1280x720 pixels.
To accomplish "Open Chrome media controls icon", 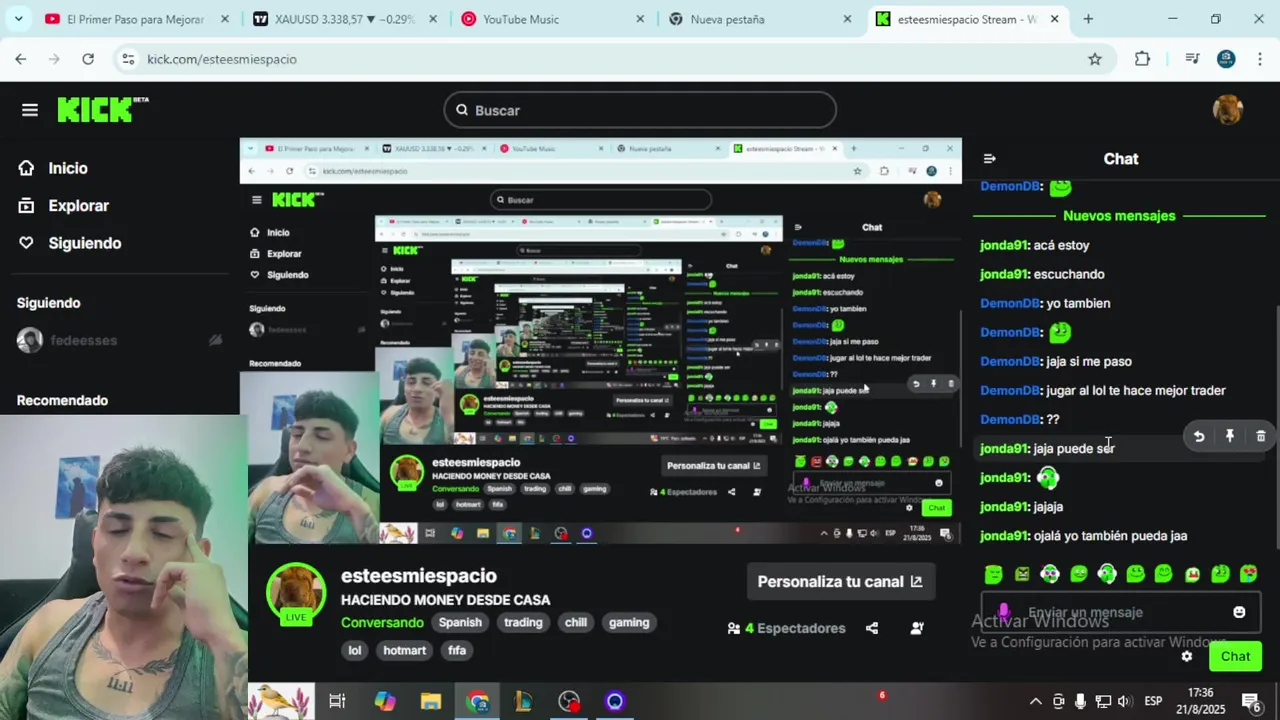I will 1192,59.
